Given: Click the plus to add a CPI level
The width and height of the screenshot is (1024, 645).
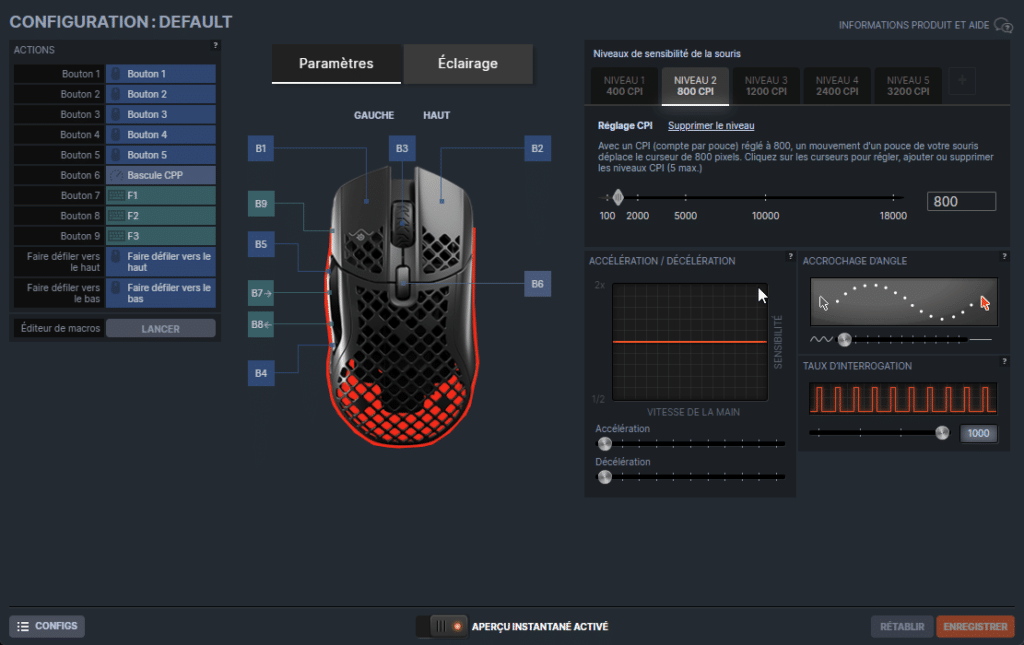Looking at the screenshot, I should click(960, 81).
